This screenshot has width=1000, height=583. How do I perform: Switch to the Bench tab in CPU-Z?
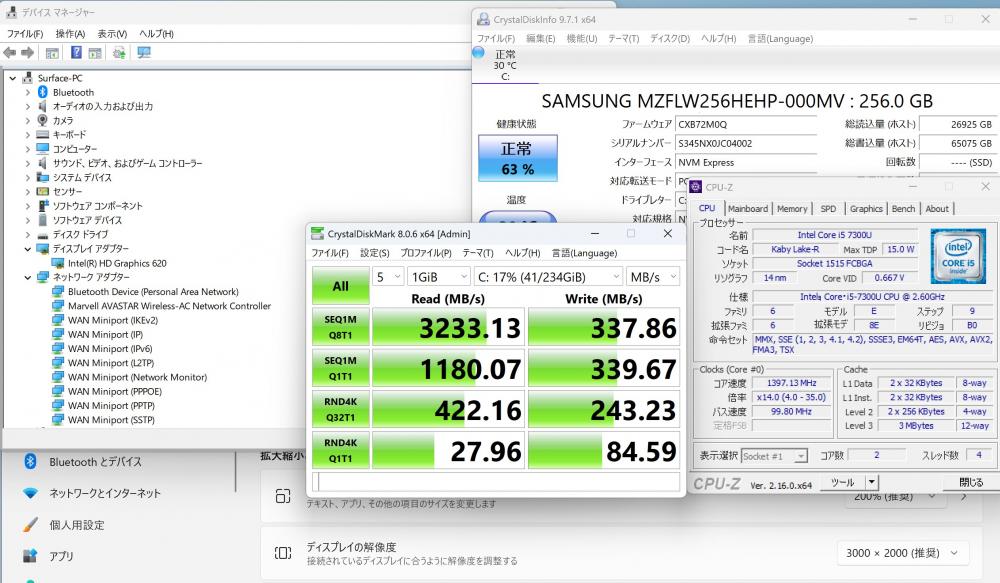[903, 209]
